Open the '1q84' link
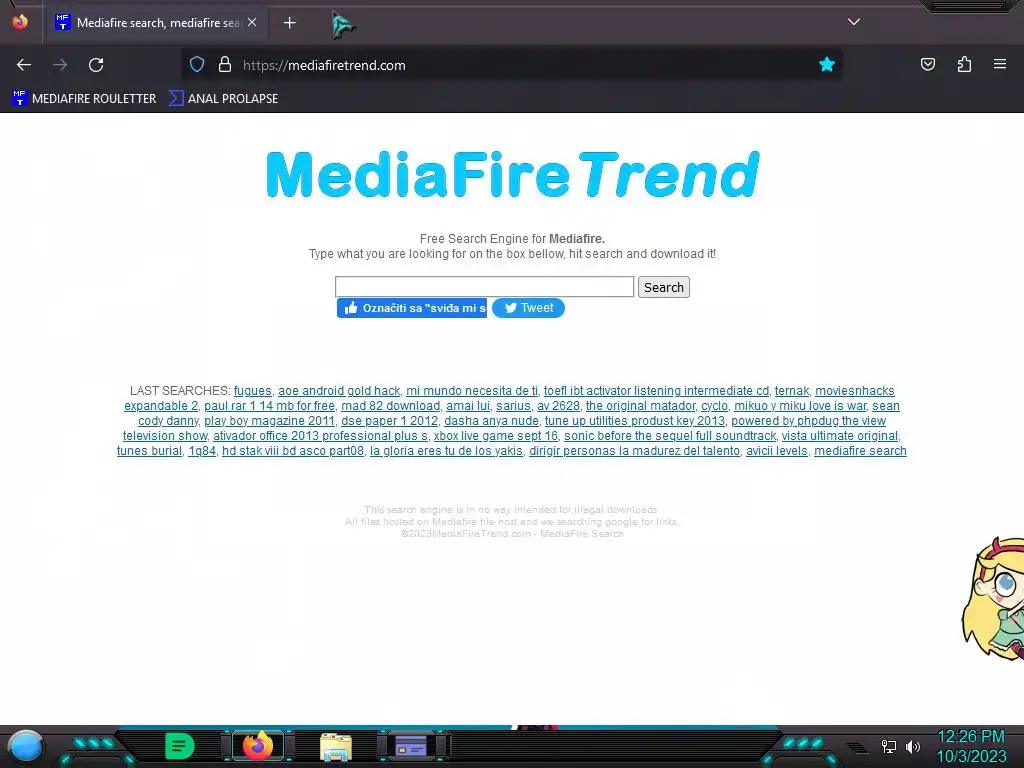The height and width of the screenshot is (768, 1024). (202, 451)
